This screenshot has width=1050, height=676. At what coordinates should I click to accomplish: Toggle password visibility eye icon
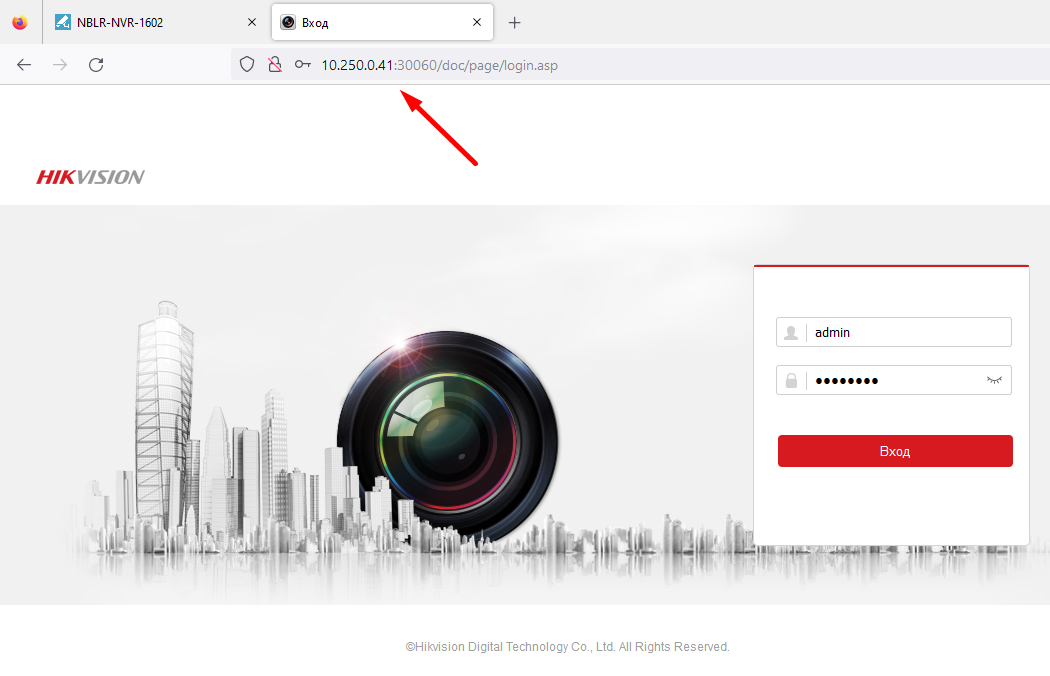pyautogui.click(x=994, y=381)
